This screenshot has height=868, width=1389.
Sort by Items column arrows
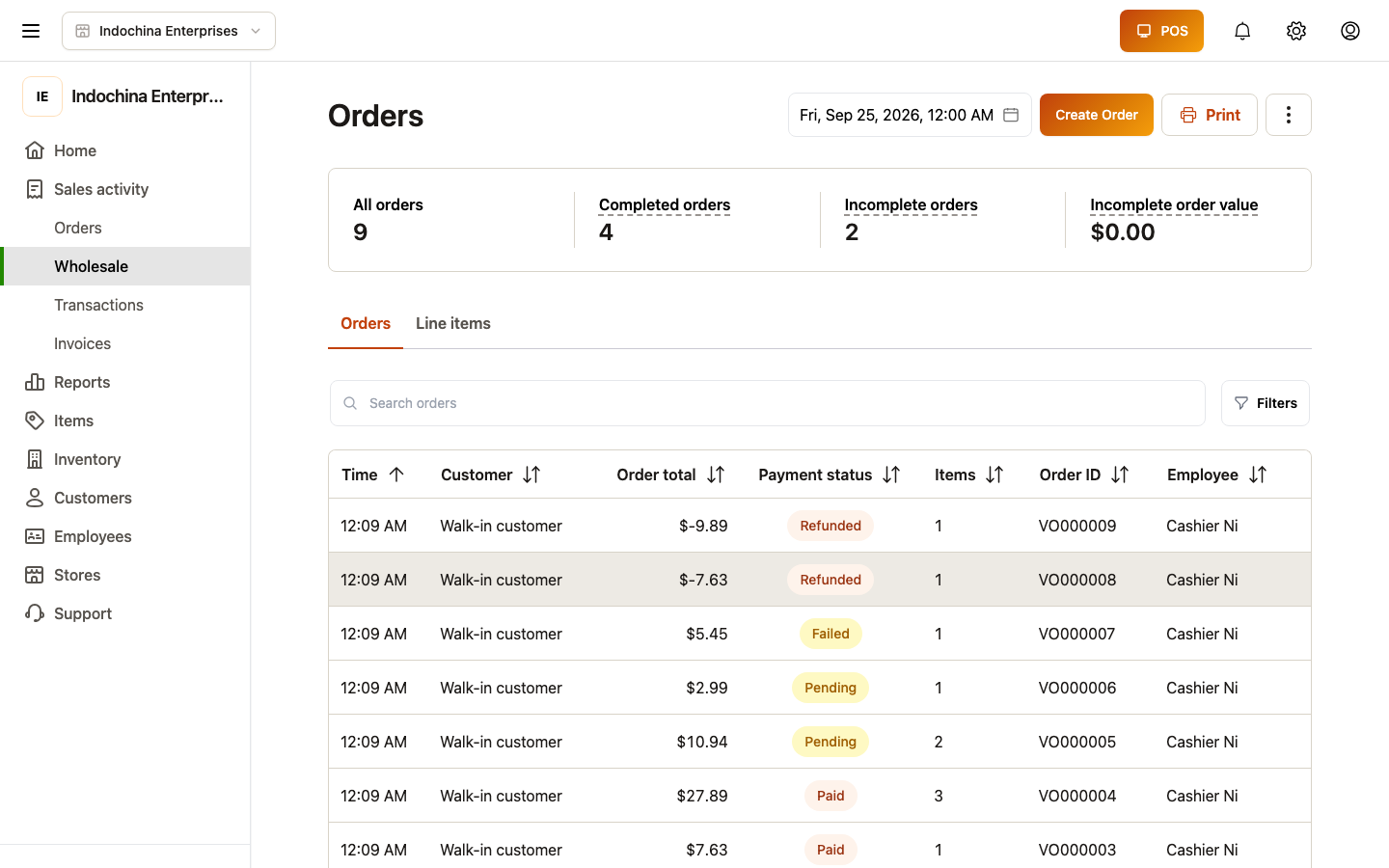[x=994, y=475]
